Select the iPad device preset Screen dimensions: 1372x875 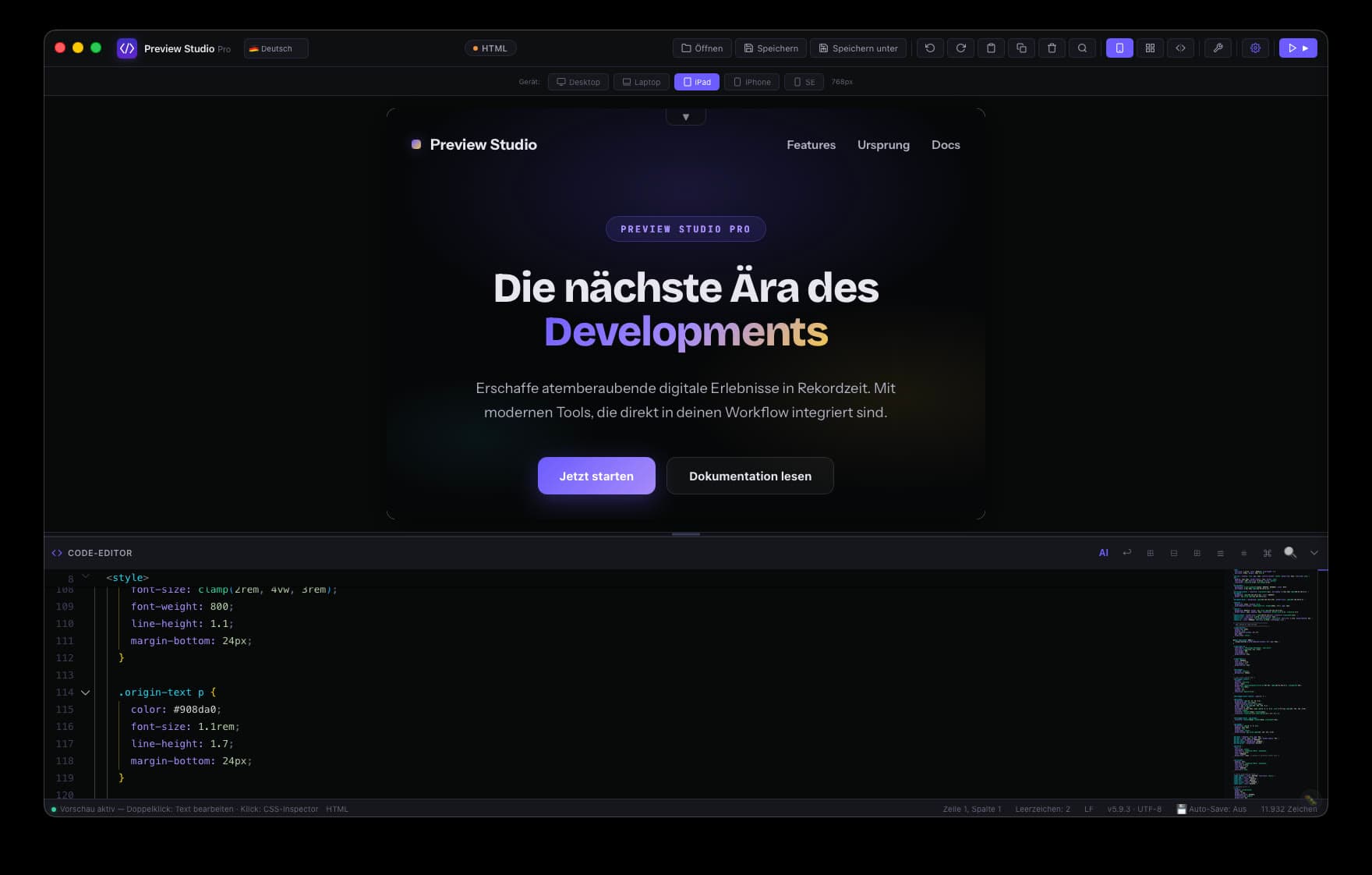697,82
